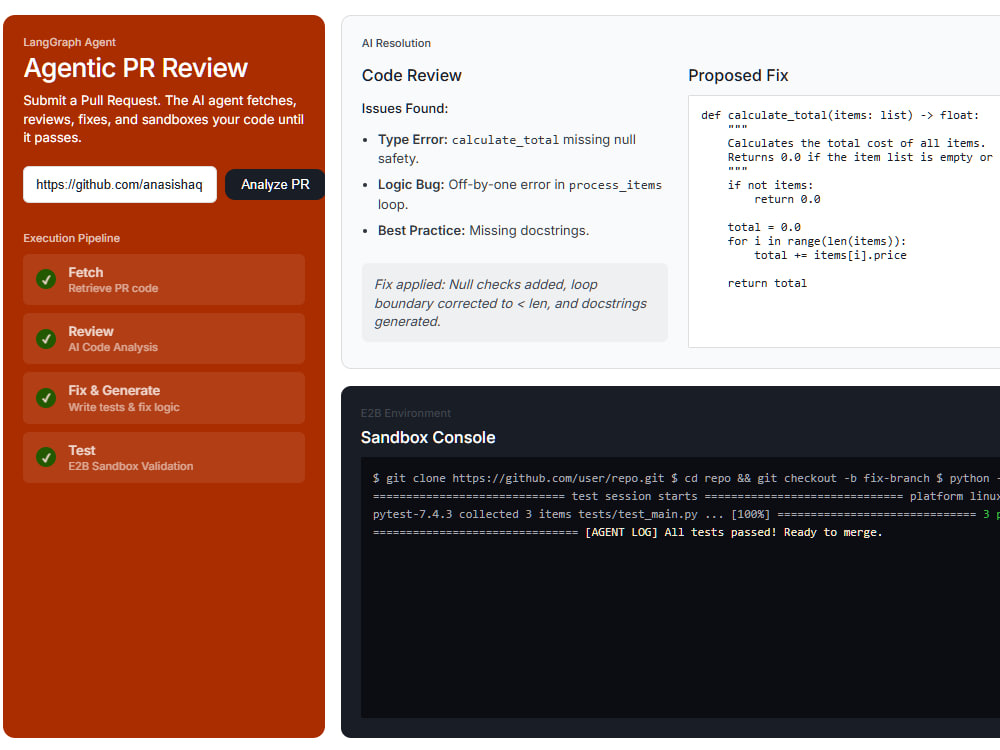Click the 'Write tests & fix logic' subtitle

point(124,407)
